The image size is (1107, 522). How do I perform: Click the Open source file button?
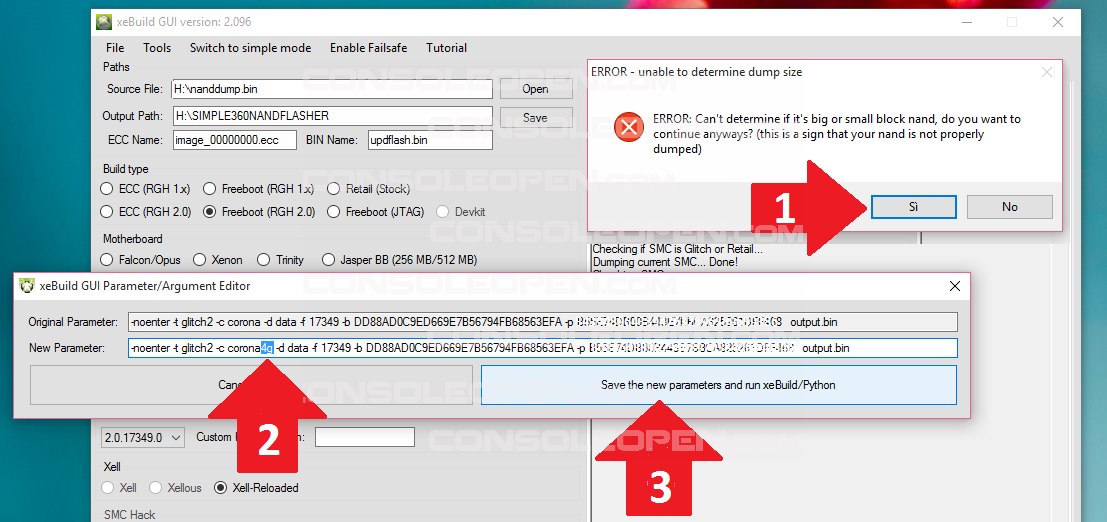coord(536,89)
